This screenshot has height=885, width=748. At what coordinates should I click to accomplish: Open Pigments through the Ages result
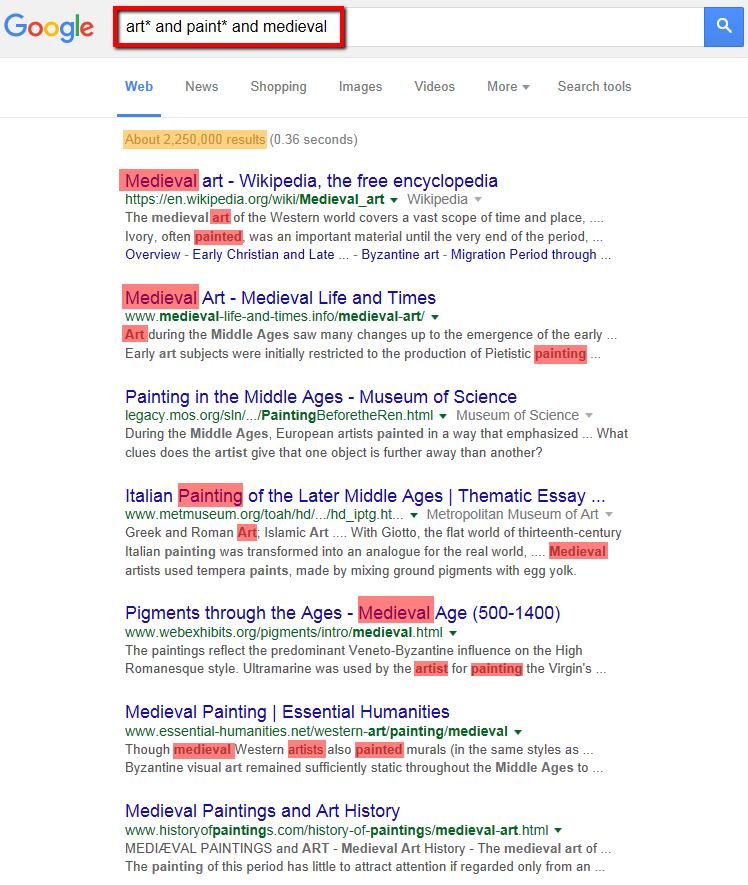pyautogui.click(x=343, y=612)
